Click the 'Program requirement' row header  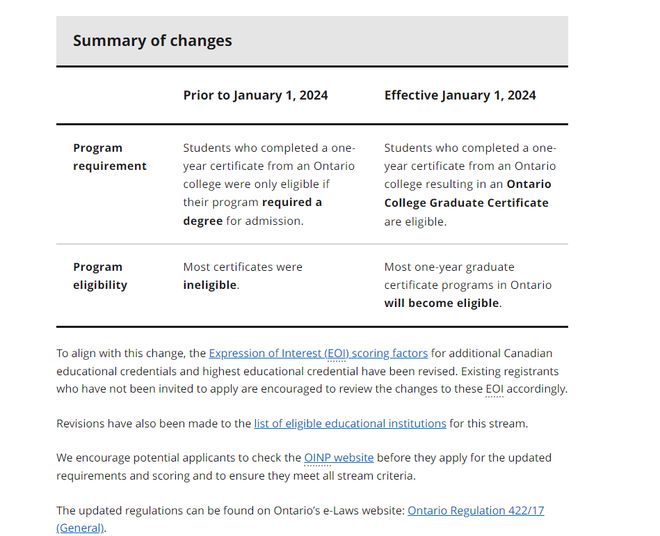pyautogui.click(x=109, y=157)
